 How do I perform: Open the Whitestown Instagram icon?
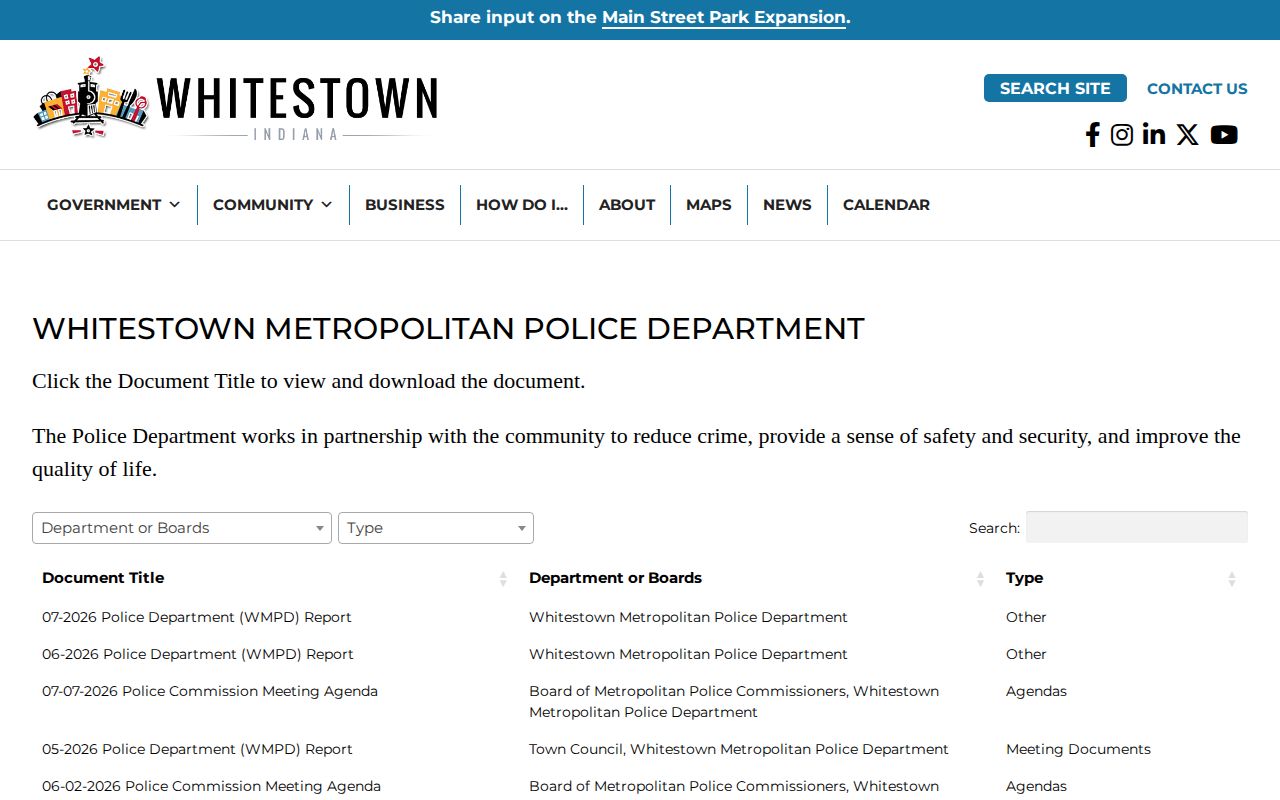coord(1122,135)
